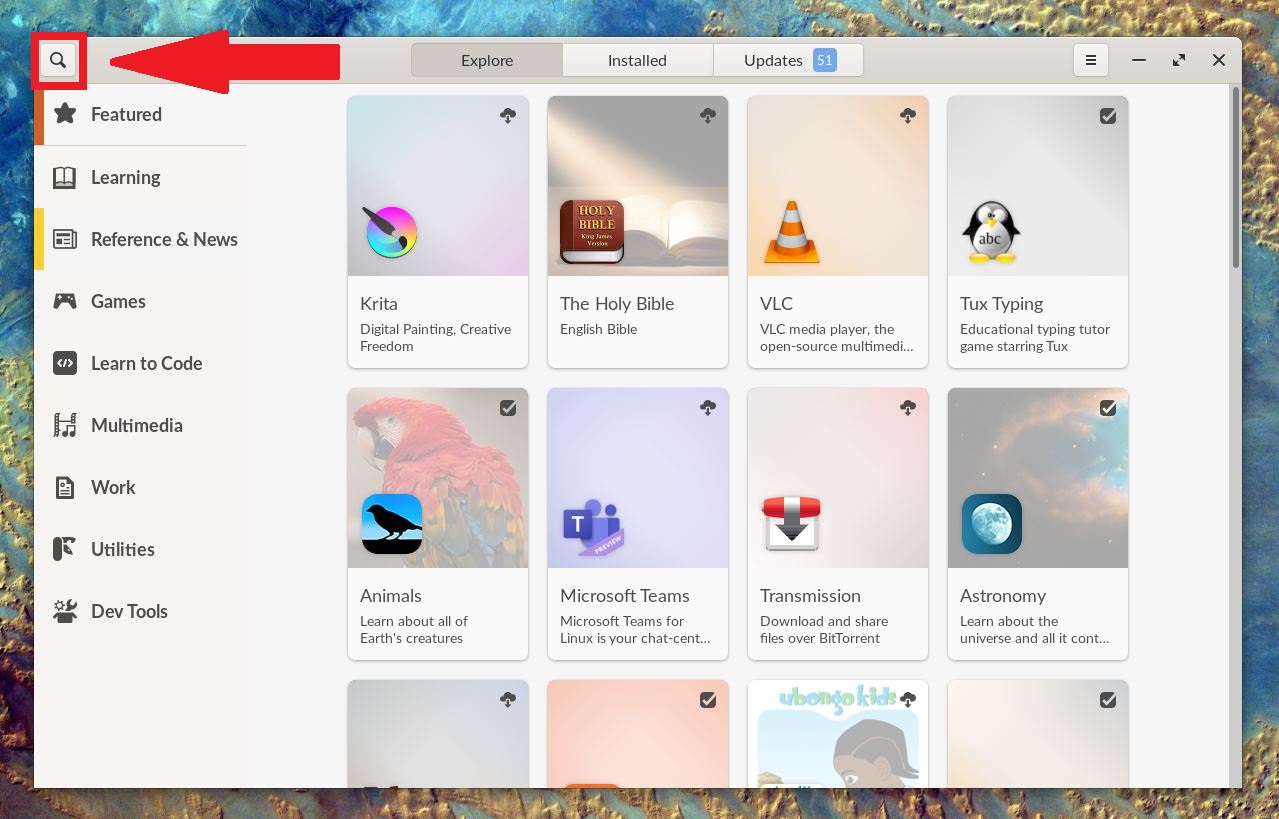Select the Learn to Code icon
The image size is (1279, 819).
pyautogui.click(x=65, y=363)
